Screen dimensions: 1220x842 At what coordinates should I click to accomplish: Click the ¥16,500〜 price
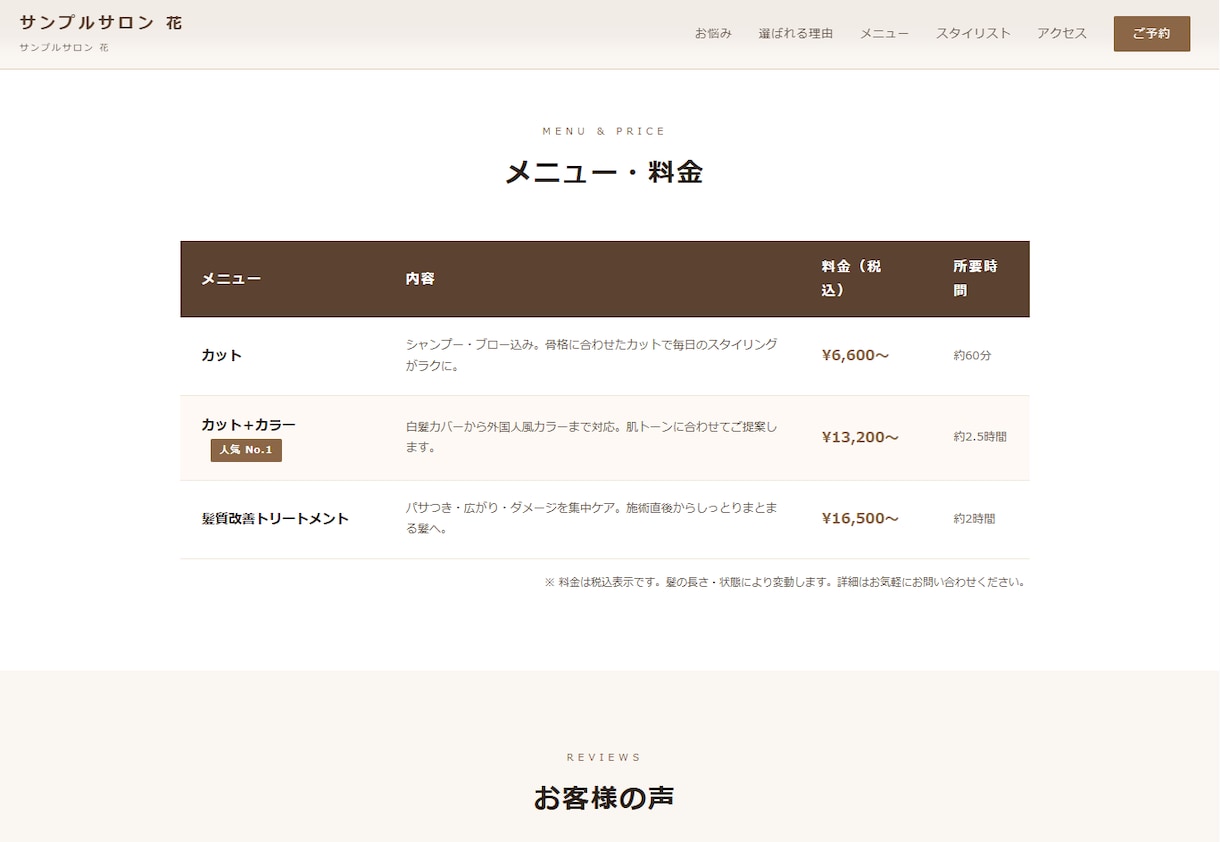point(860,518)
